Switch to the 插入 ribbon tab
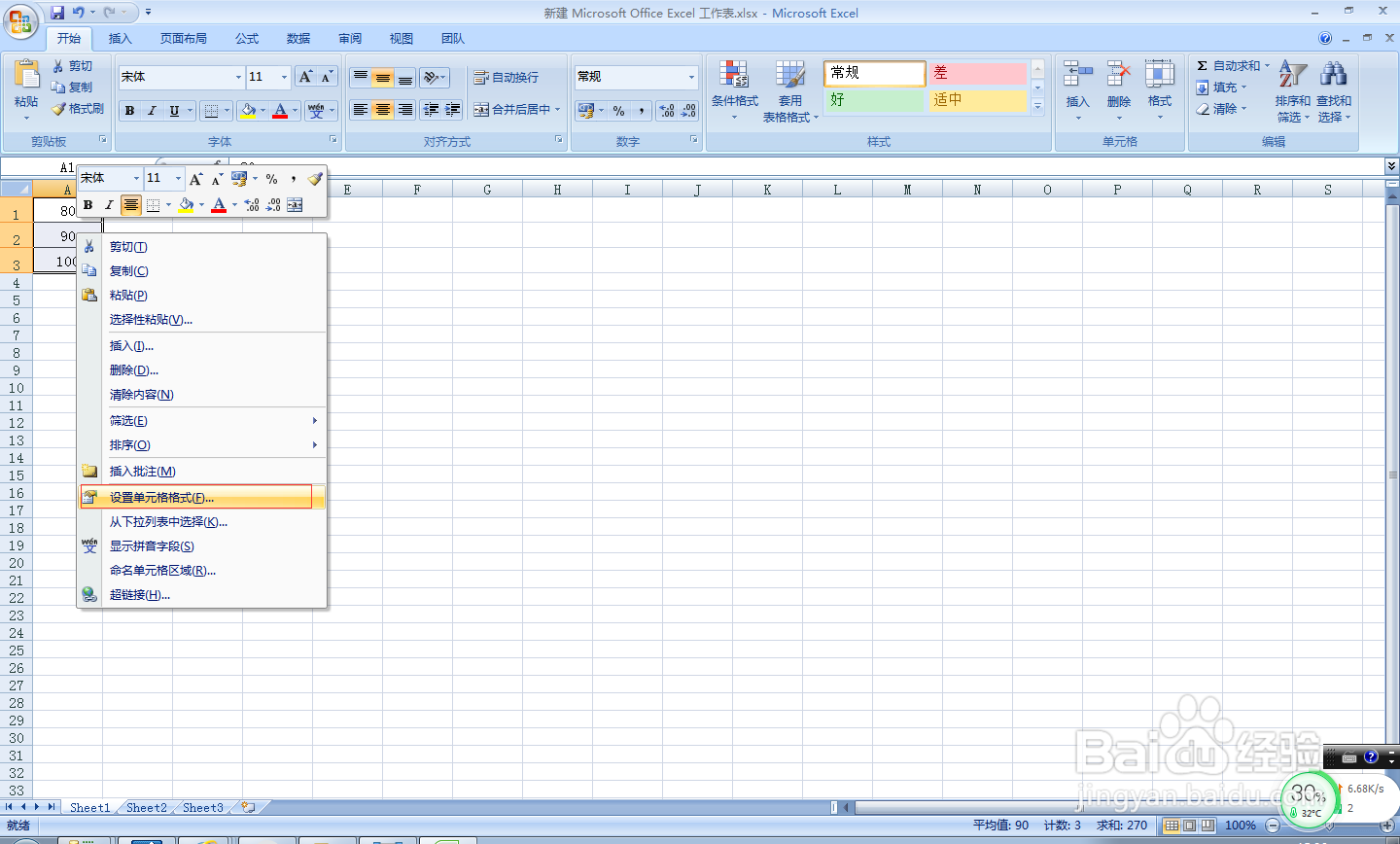1400x844 pixels. tap(120, 39)
